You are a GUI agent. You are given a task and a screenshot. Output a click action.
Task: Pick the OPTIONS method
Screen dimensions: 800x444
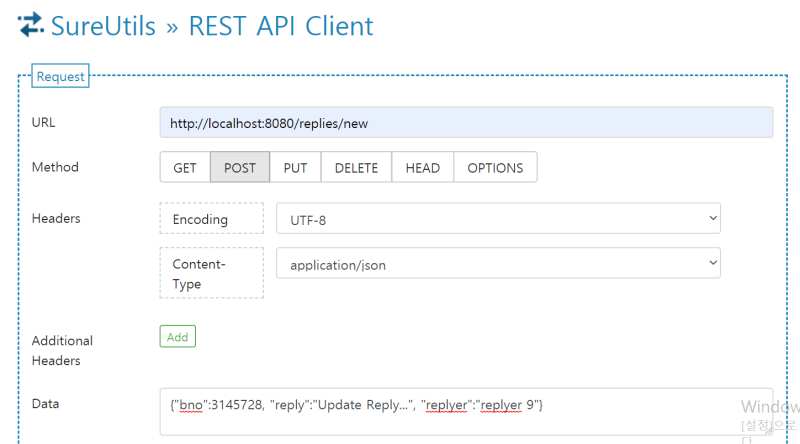tap(495, 168)
